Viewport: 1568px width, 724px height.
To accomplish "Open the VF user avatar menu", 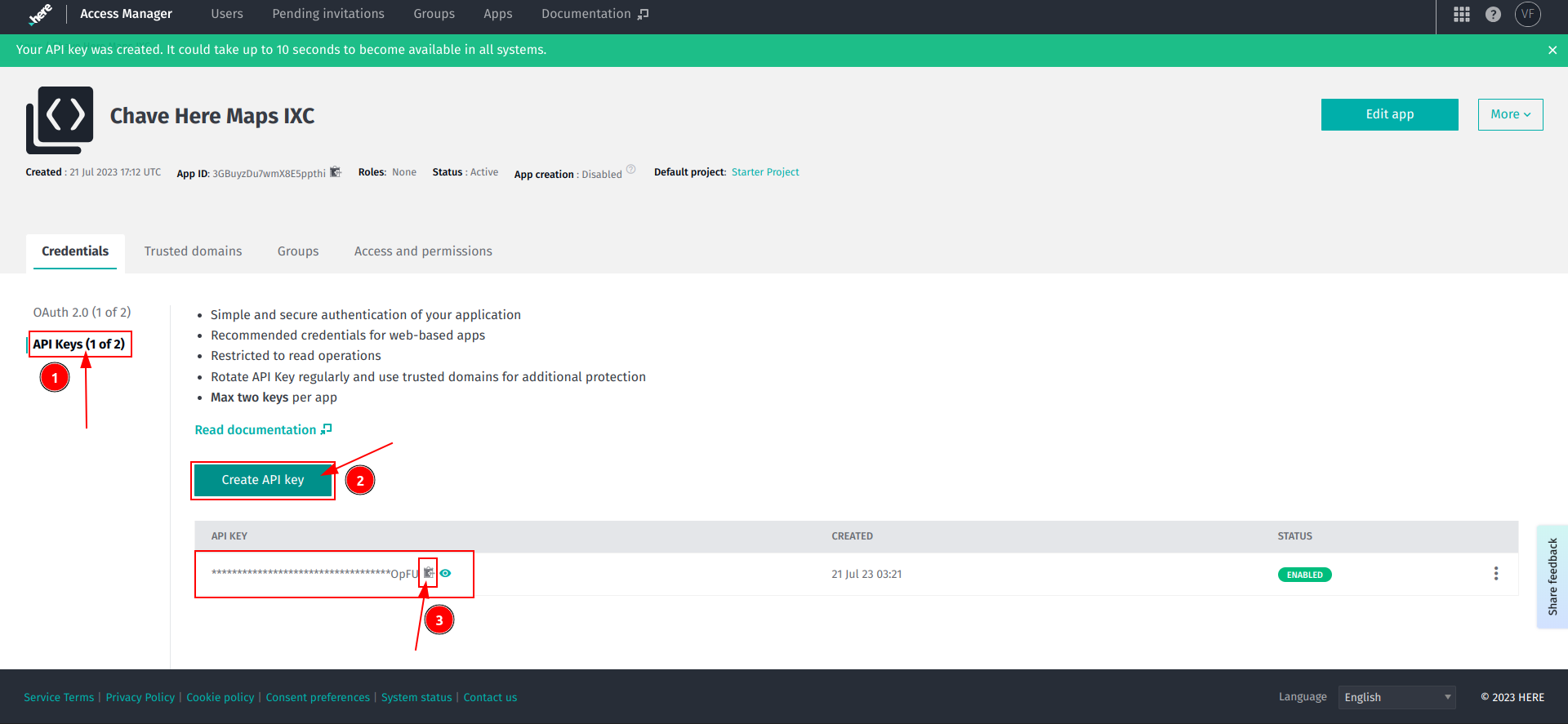I will click(x=1528, y=14).
